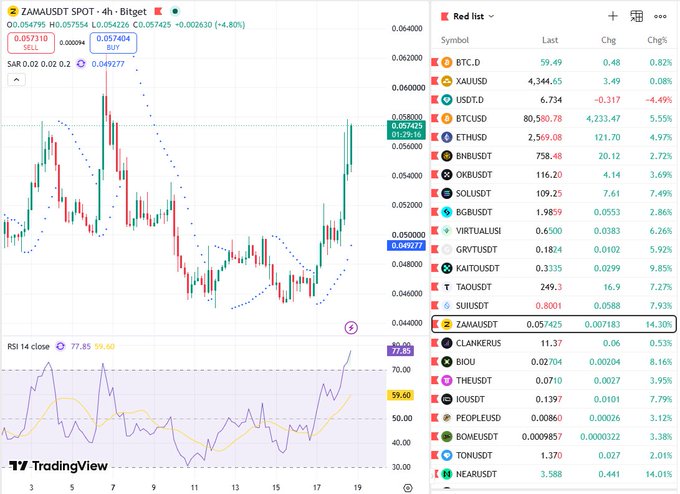Screen dimensions: 680x494
Task: Click the red flag on SOLUSDT row
Action: [435, 193]
